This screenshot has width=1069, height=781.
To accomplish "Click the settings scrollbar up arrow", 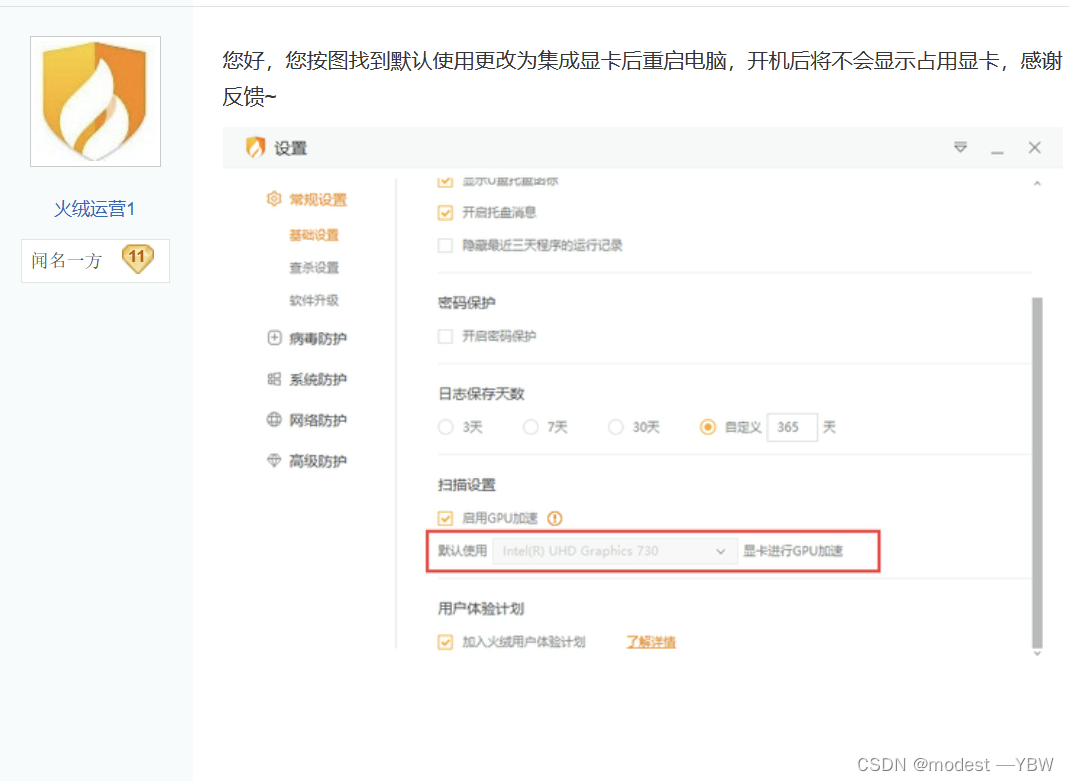I will point(1037,183).
